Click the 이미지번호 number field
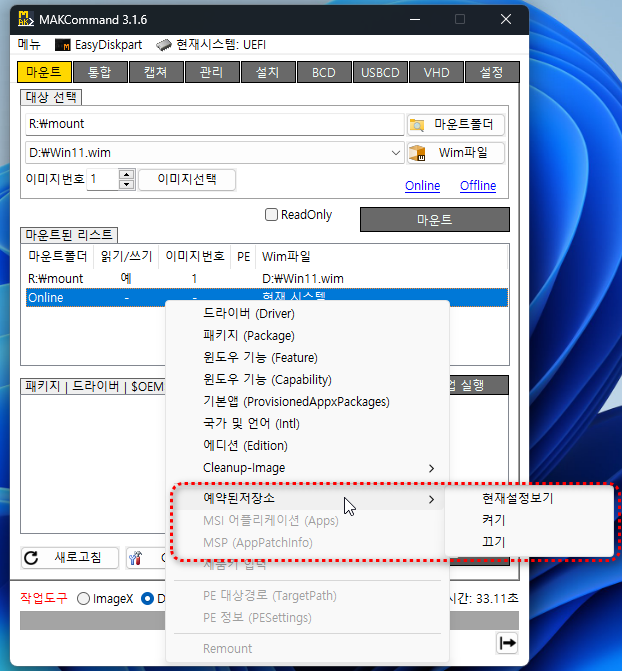Image resolution: width=622 pixels, height=671 pixels. pyautogui.click(x=103, y=179)
